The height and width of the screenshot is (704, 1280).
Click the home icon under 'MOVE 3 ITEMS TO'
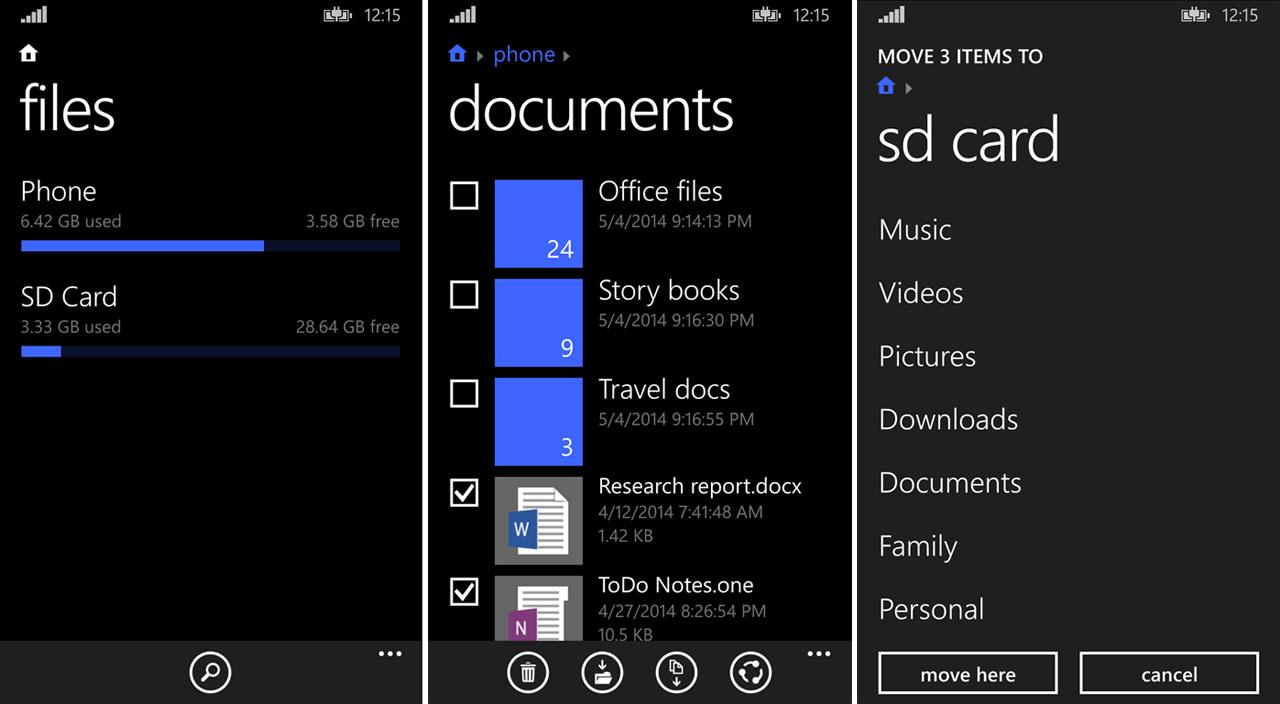tap(886, 86)
